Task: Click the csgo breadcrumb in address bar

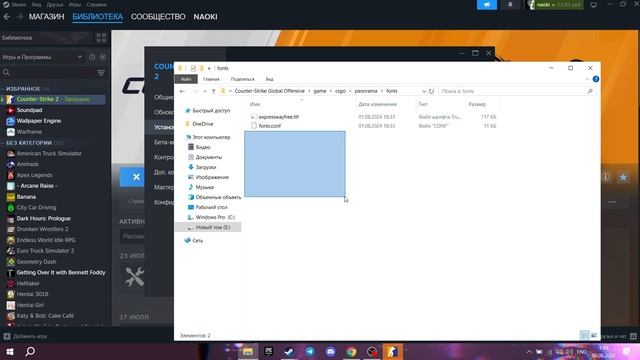Action: [340, 91]
